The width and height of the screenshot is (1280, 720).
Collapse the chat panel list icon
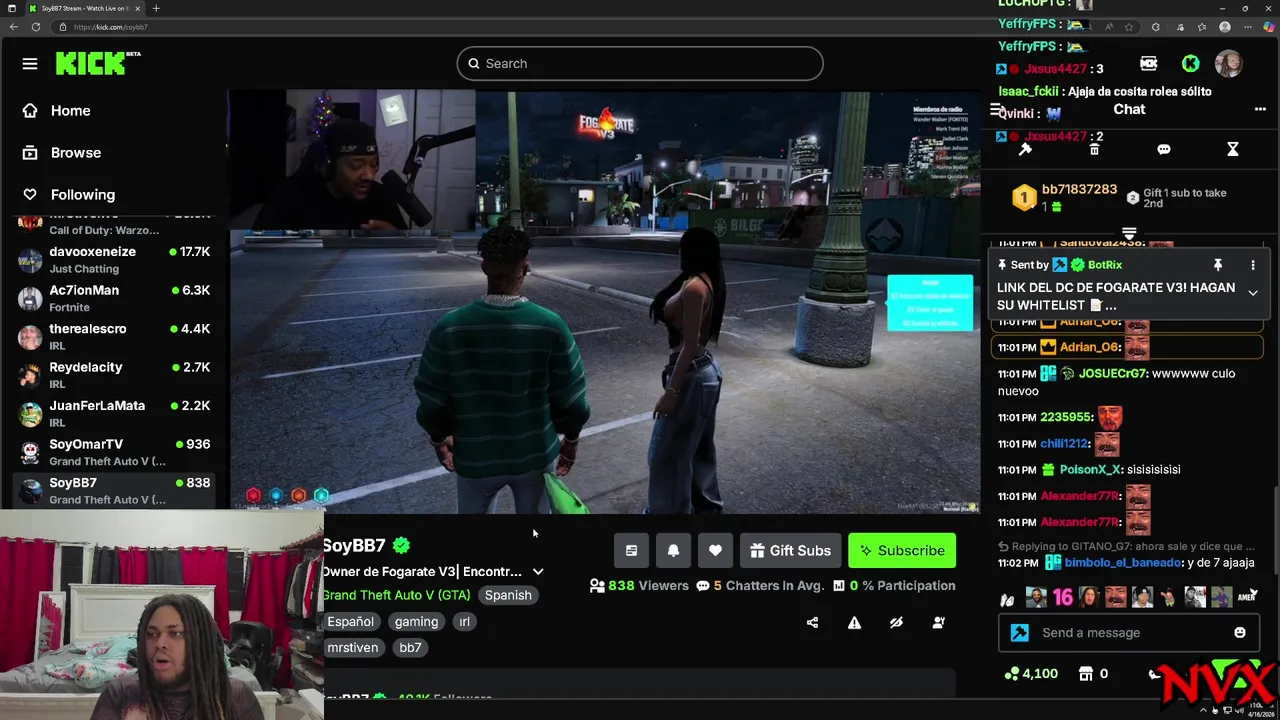[996, 110]
